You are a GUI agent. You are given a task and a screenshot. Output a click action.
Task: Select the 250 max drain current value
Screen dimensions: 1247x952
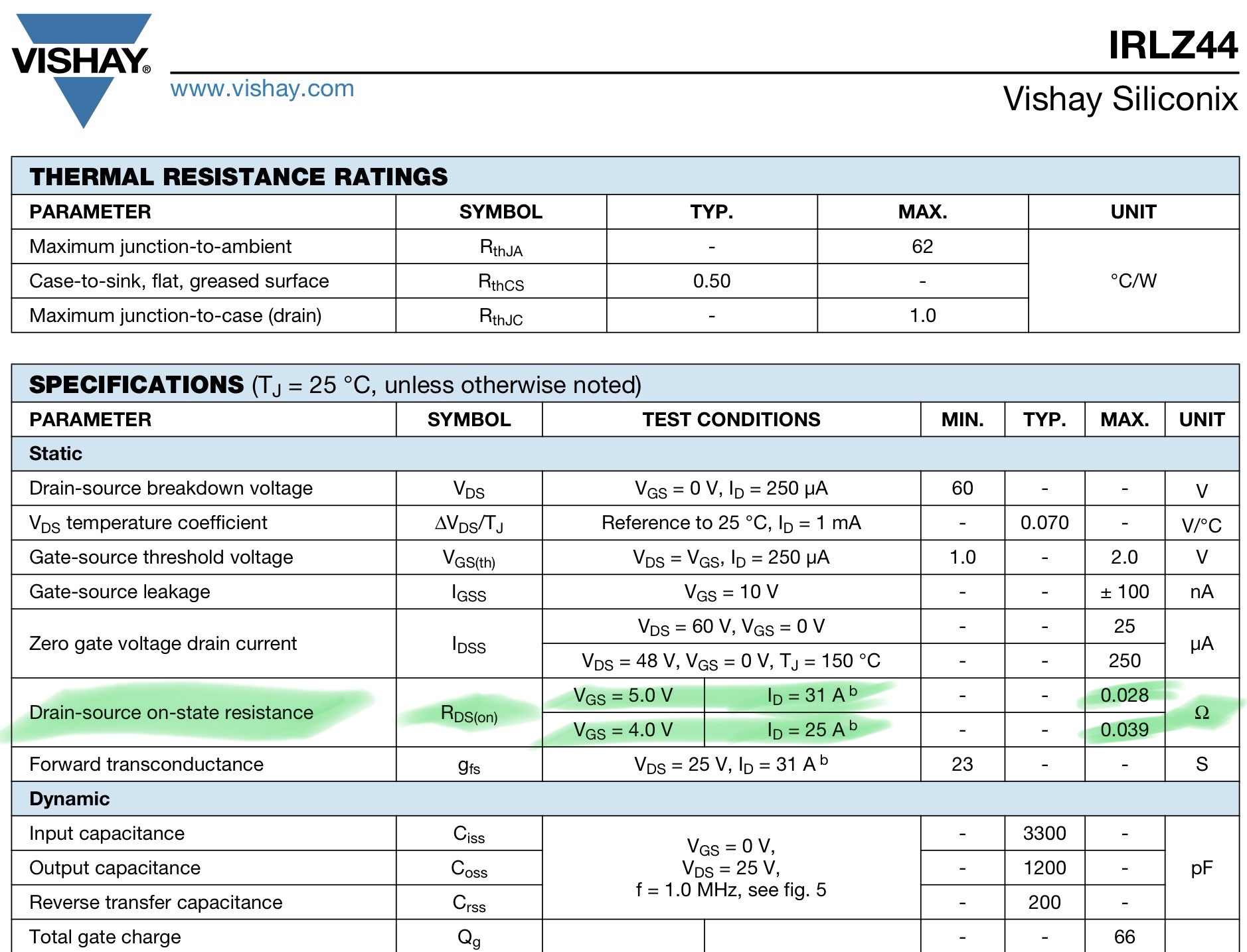1124,661
